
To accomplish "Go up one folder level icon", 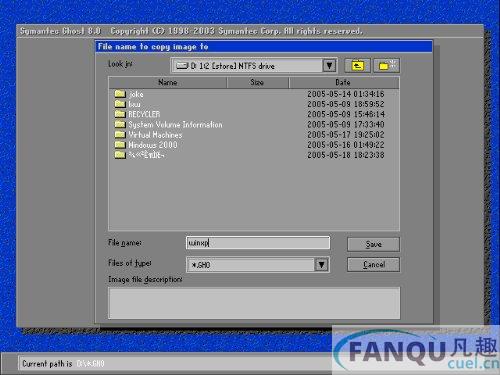I will (x=357, y=65).
